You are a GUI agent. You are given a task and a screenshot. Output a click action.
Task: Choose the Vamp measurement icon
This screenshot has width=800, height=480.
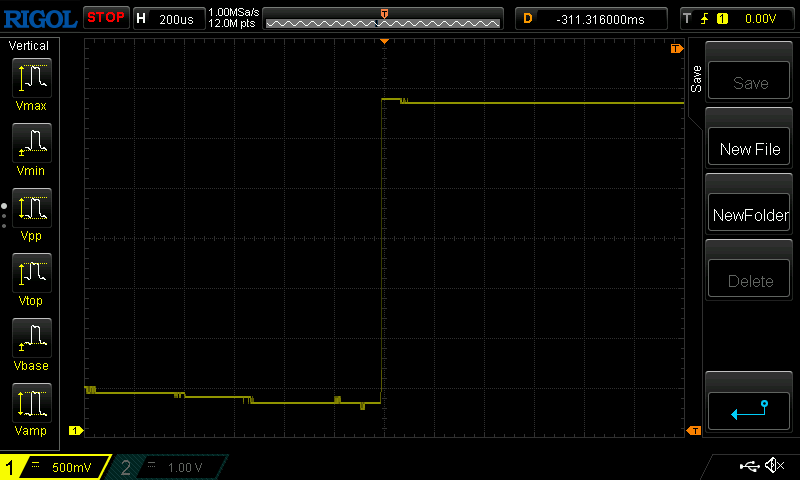(x=30, y=407)
